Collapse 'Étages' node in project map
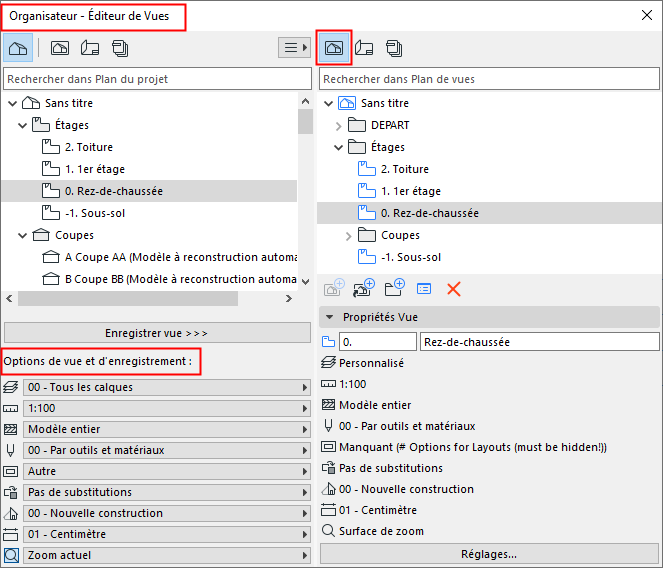 23,125
